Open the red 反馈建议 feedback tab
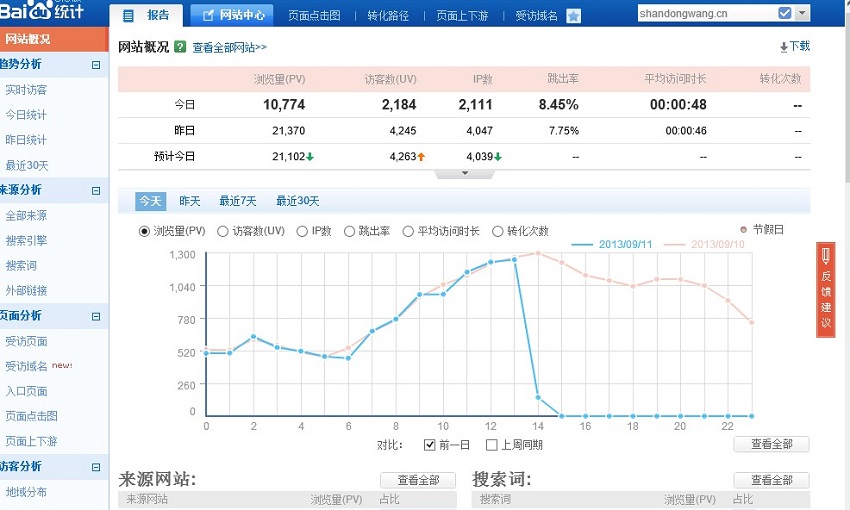Screen dimensions: 850x510 click(826, 290)
